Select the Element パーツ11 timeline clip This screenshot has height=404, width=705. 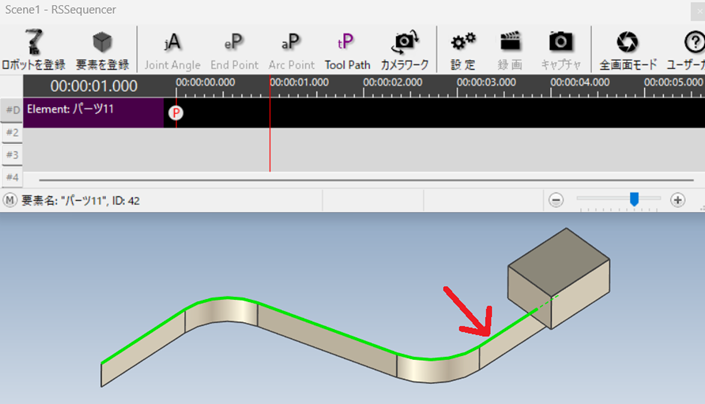[x=92, y=111]
